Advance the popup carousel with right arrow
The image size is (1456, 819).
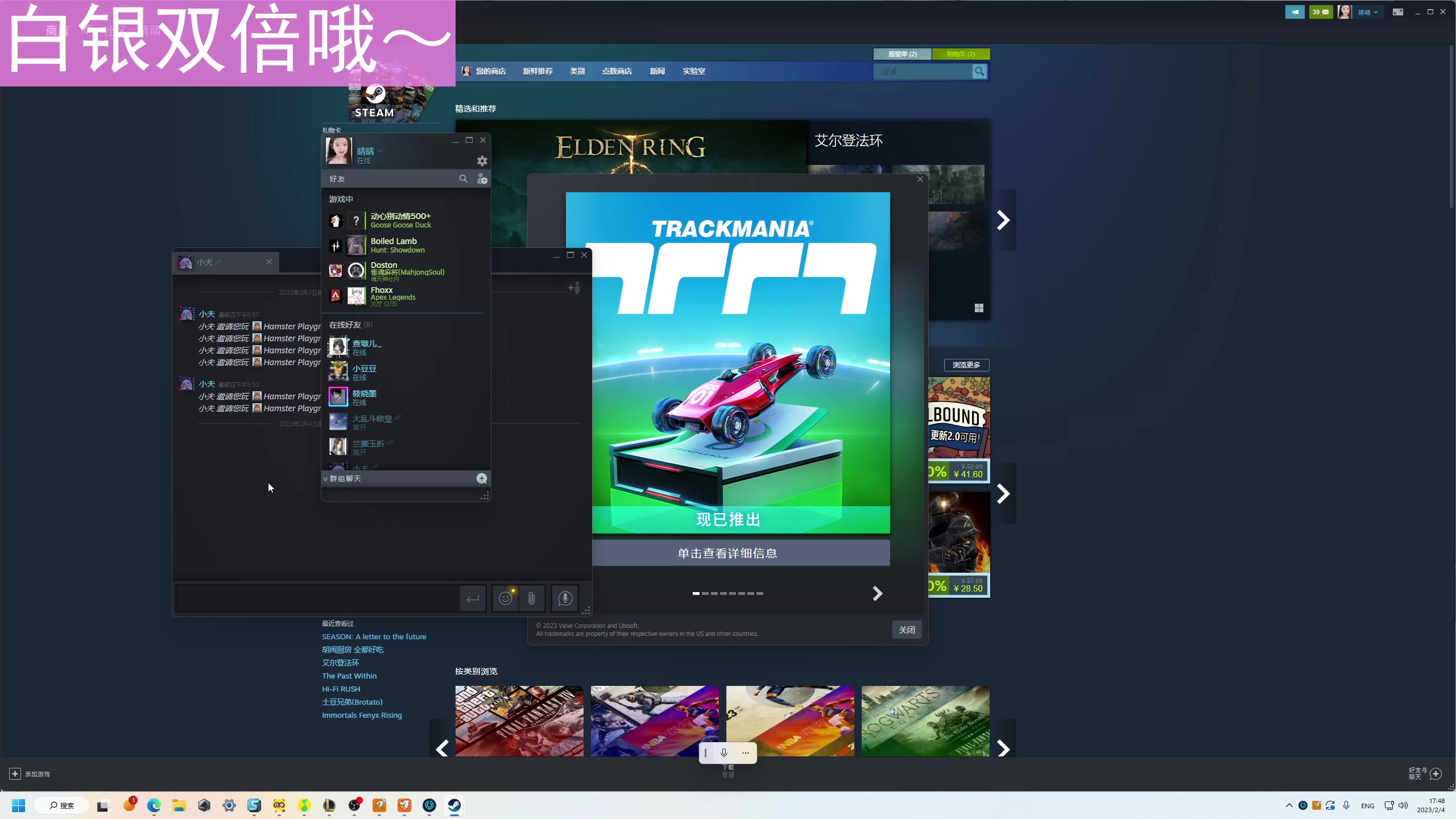tap(877, 594)
